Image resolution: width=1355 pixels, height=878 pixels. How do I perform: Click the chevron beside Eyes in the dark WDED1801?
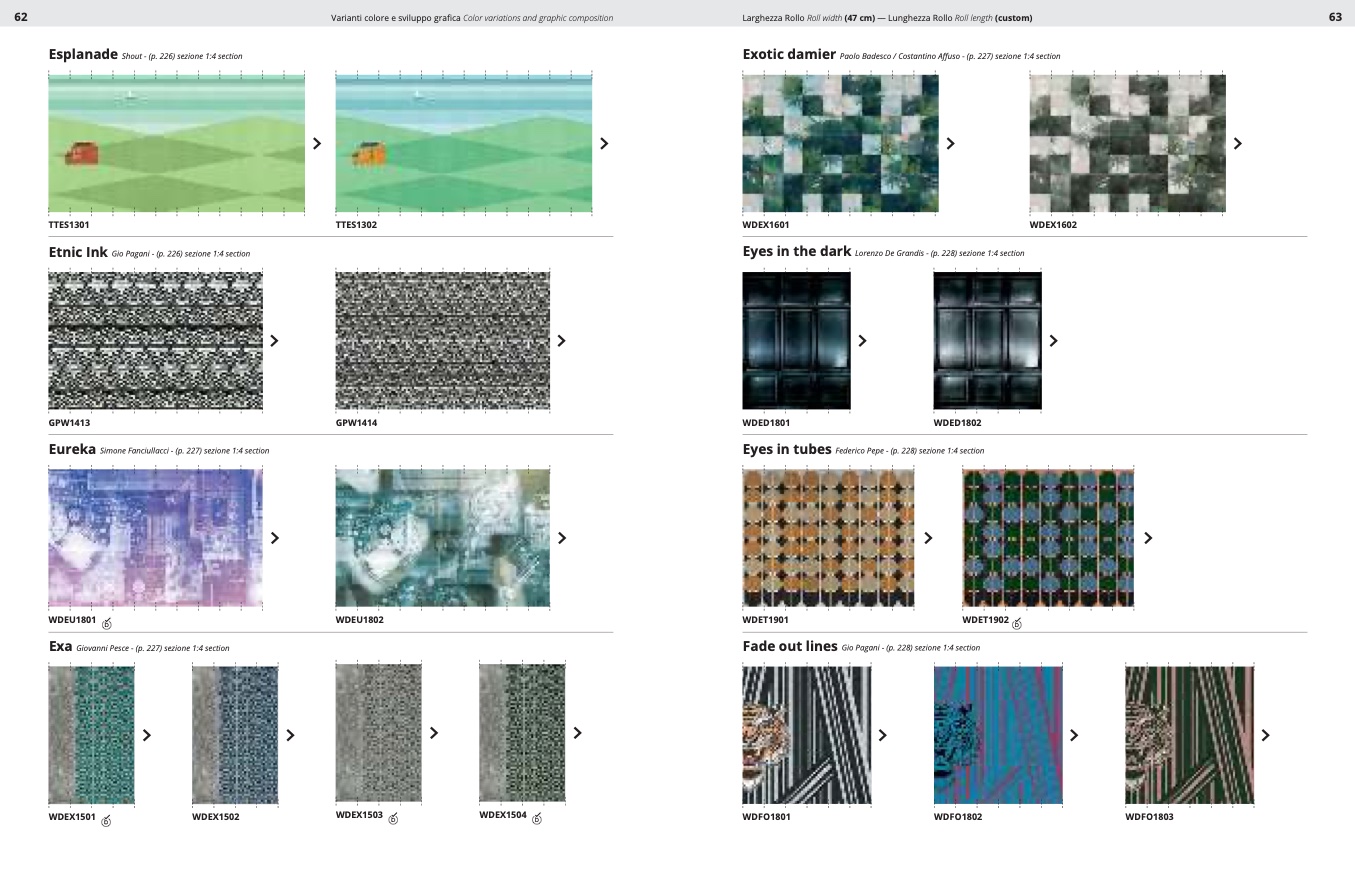point(862,340)
